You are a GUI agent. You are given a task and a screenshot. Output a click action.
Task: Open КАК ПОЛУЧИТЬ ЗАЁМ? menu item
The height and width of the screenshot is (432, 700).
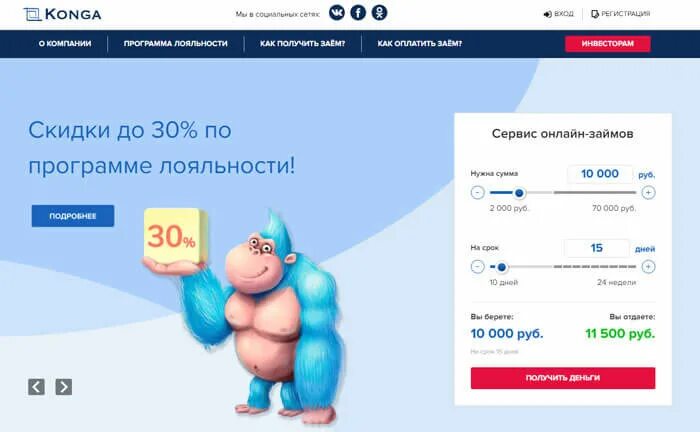click(303, 44)
